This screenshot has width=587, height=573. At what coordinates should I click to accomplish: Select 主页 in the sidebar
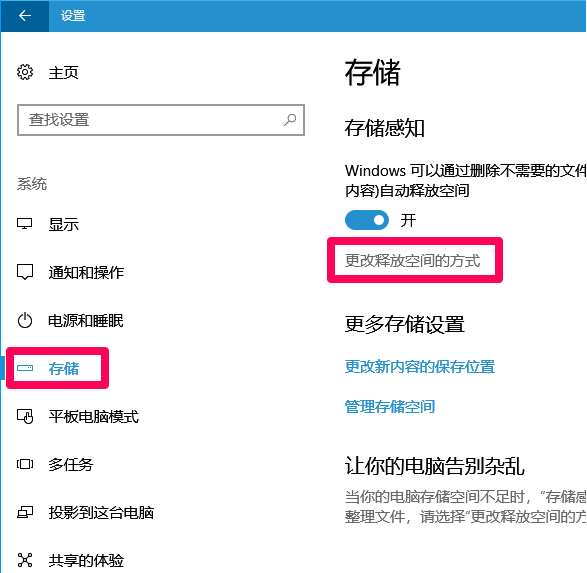click(64, 73)
